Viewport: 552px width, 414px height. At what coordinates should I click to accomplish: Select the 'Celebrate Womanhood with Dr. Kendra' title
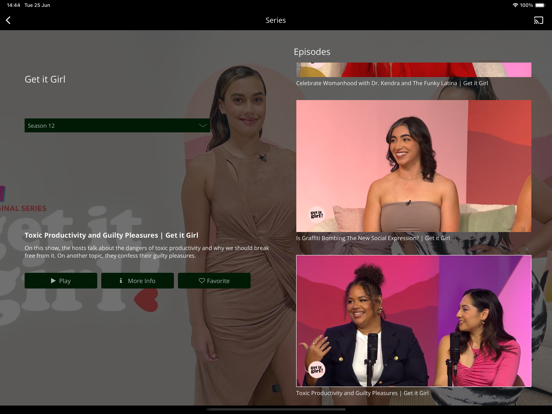pos(392,83)
